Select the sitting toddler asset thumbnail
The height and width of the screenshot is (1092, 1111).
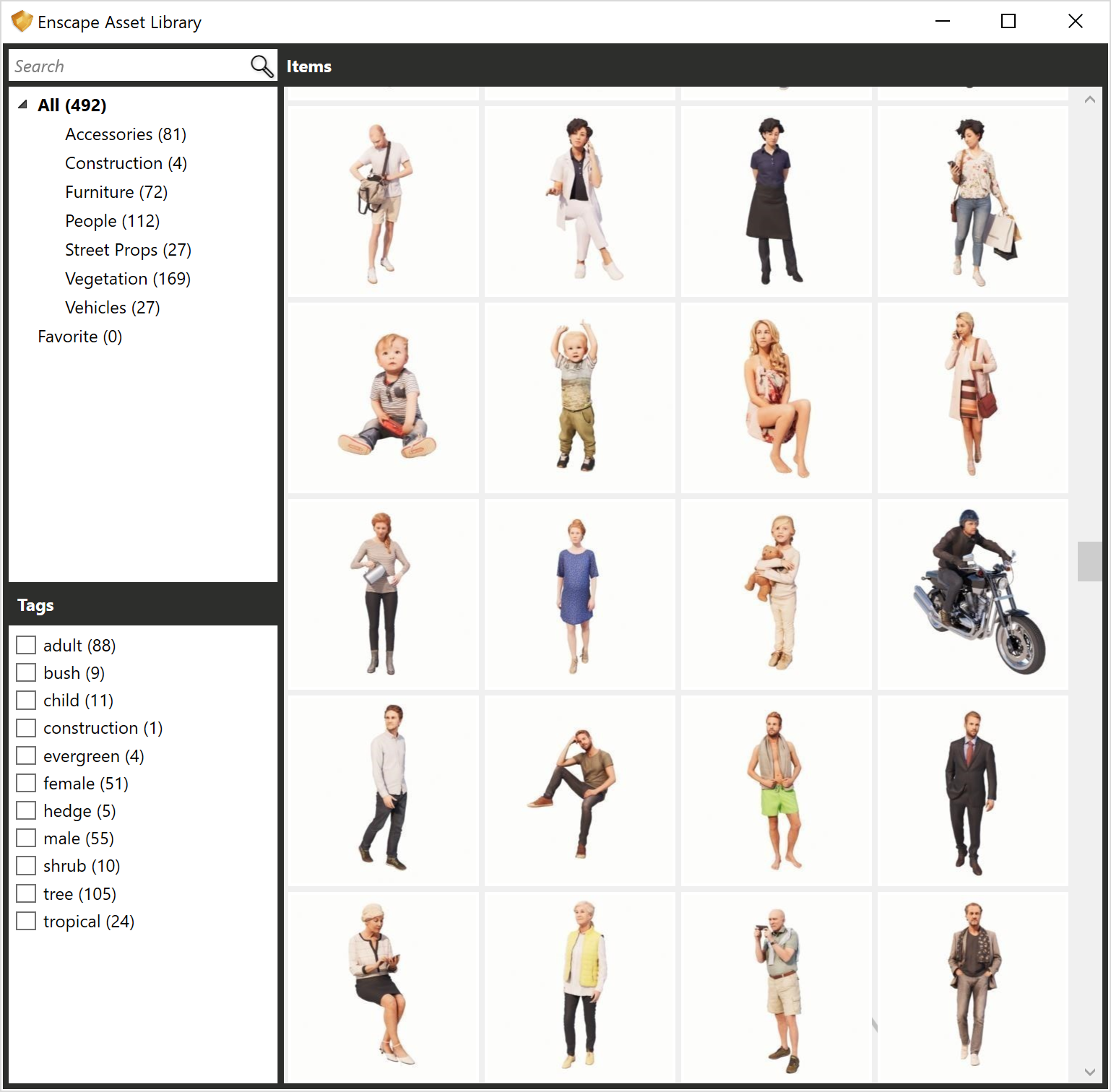(382, 397)
